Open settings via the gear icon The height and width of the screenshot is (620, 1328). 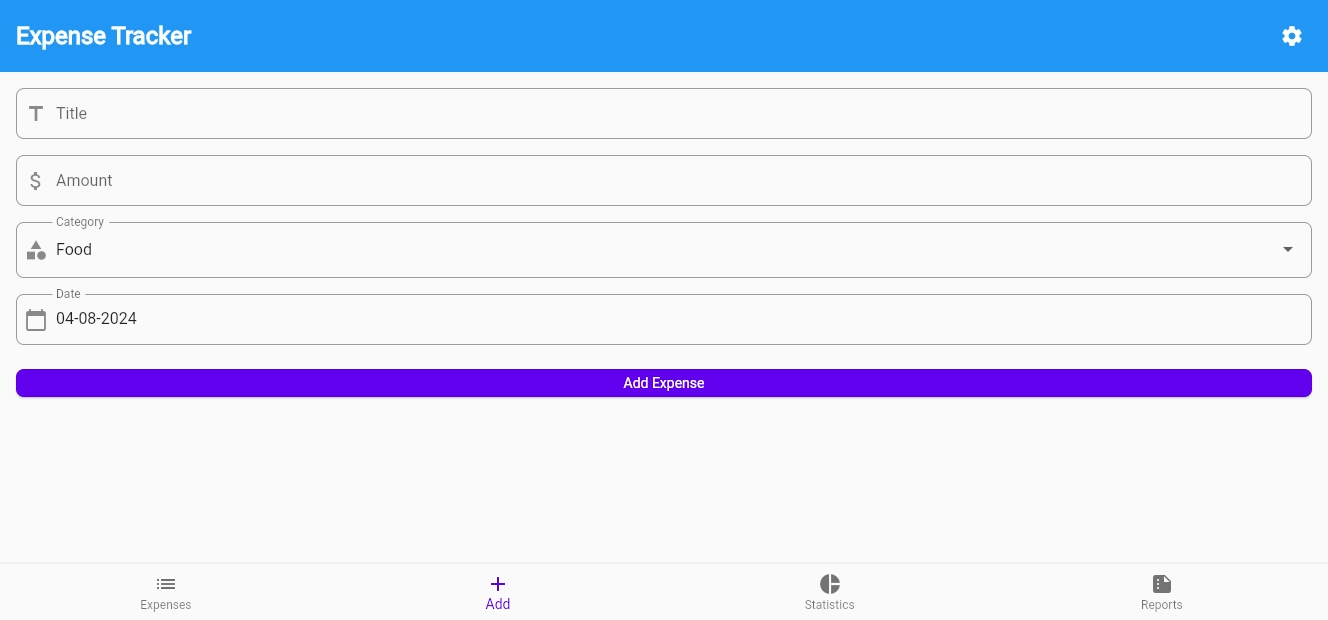pos(1292,36)
